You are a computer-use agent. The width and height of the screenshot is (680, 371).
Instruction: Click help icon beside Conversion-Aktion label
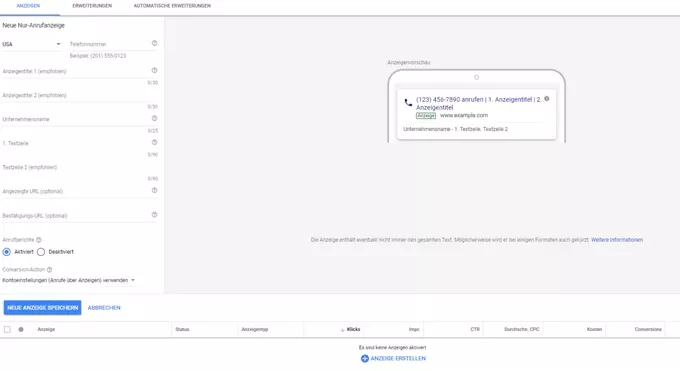coord(49,269)
